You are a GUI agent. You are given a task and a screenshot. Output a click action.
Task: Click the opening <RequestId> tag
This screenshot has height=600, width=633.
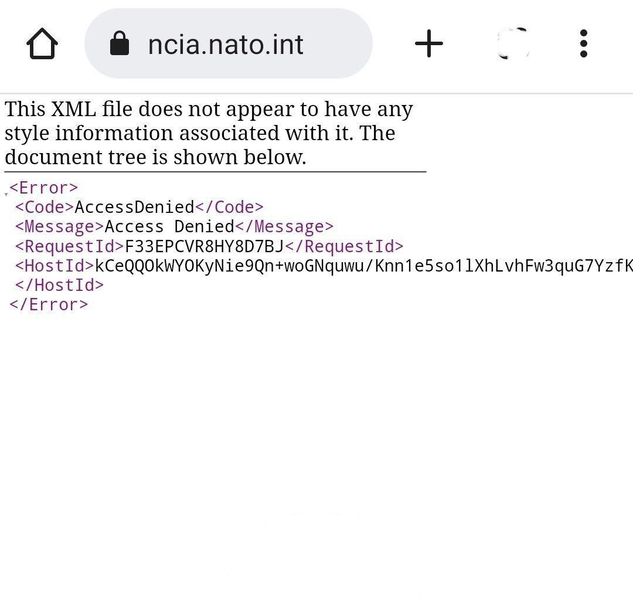pos(69,246)
